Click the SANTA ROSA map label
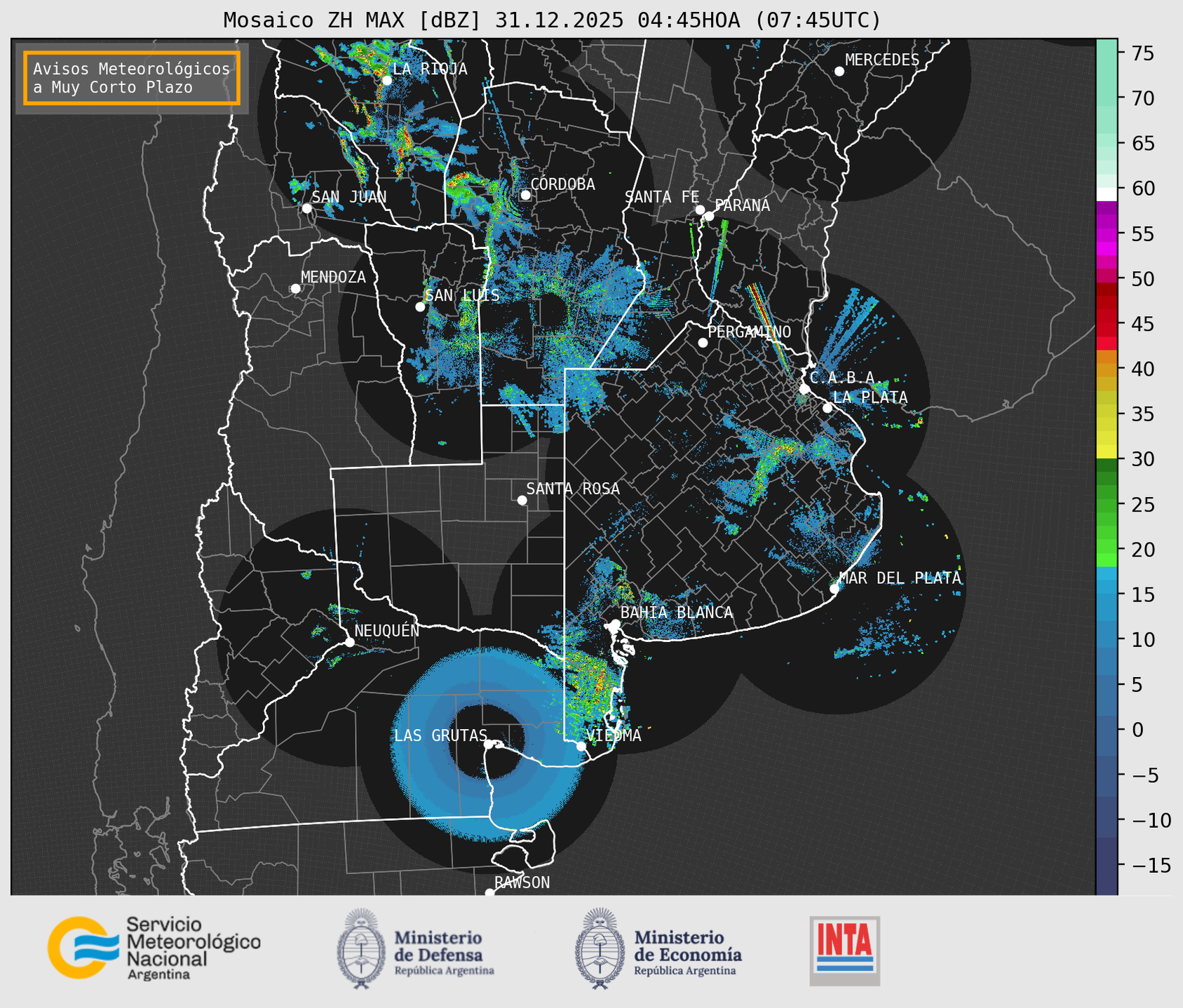This screenshot has height=1008, width=1183. (573, 489)
